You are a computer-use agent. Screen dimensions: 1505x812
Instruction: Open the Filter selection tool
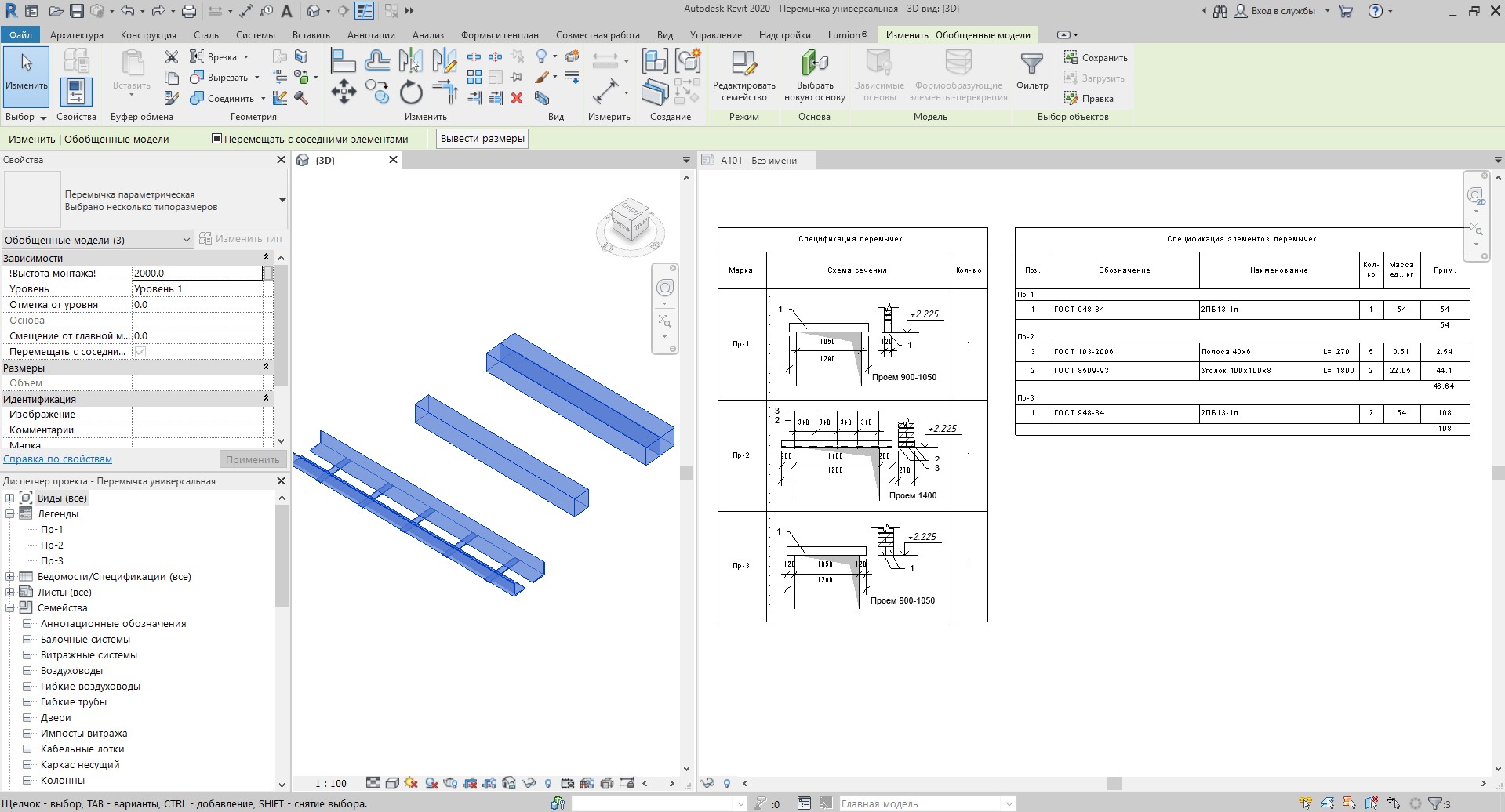[1031, 71]
